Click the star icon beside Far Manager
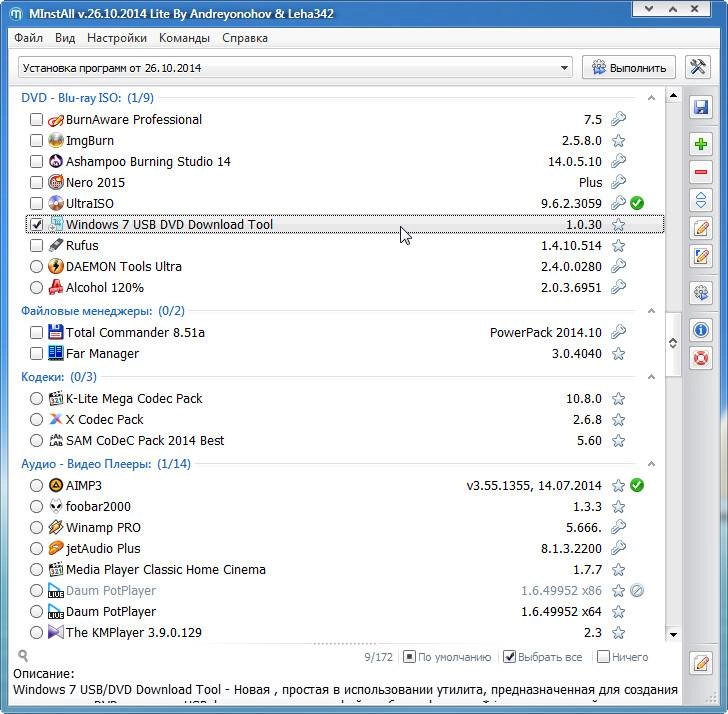 click(618, 354)
